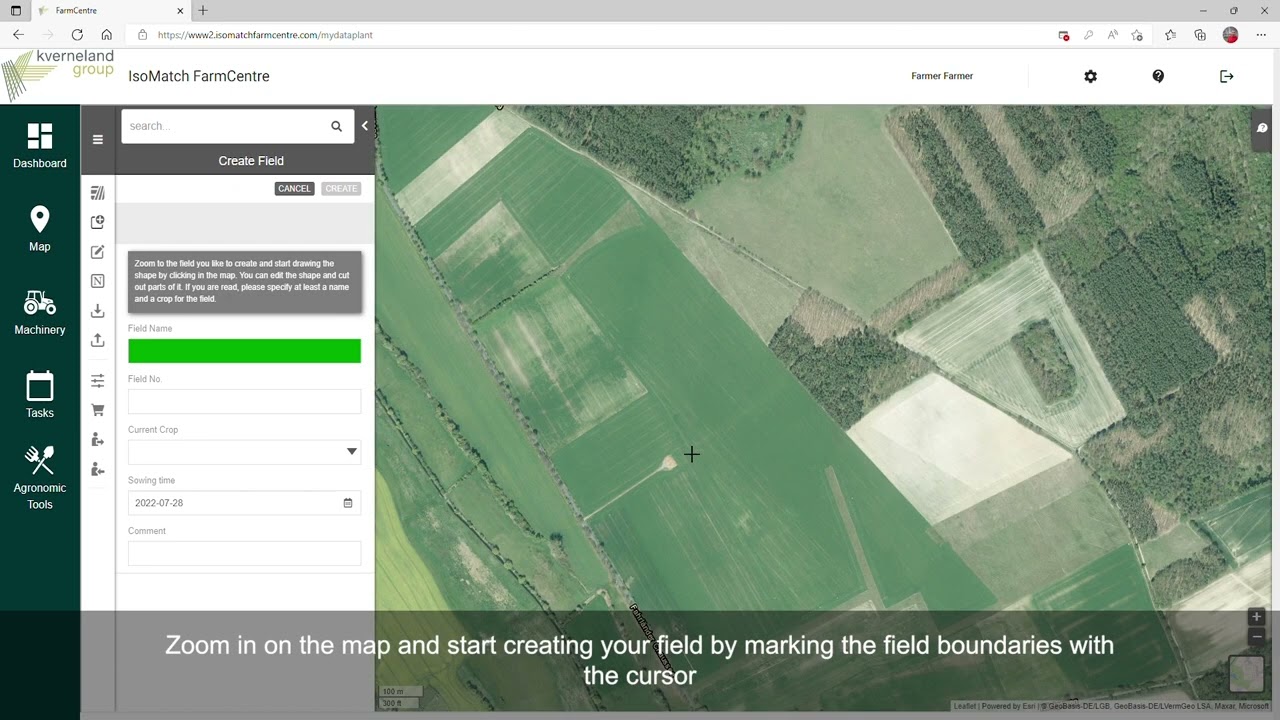
Task: Click the boxed N icon
Action: coord(98,281)
